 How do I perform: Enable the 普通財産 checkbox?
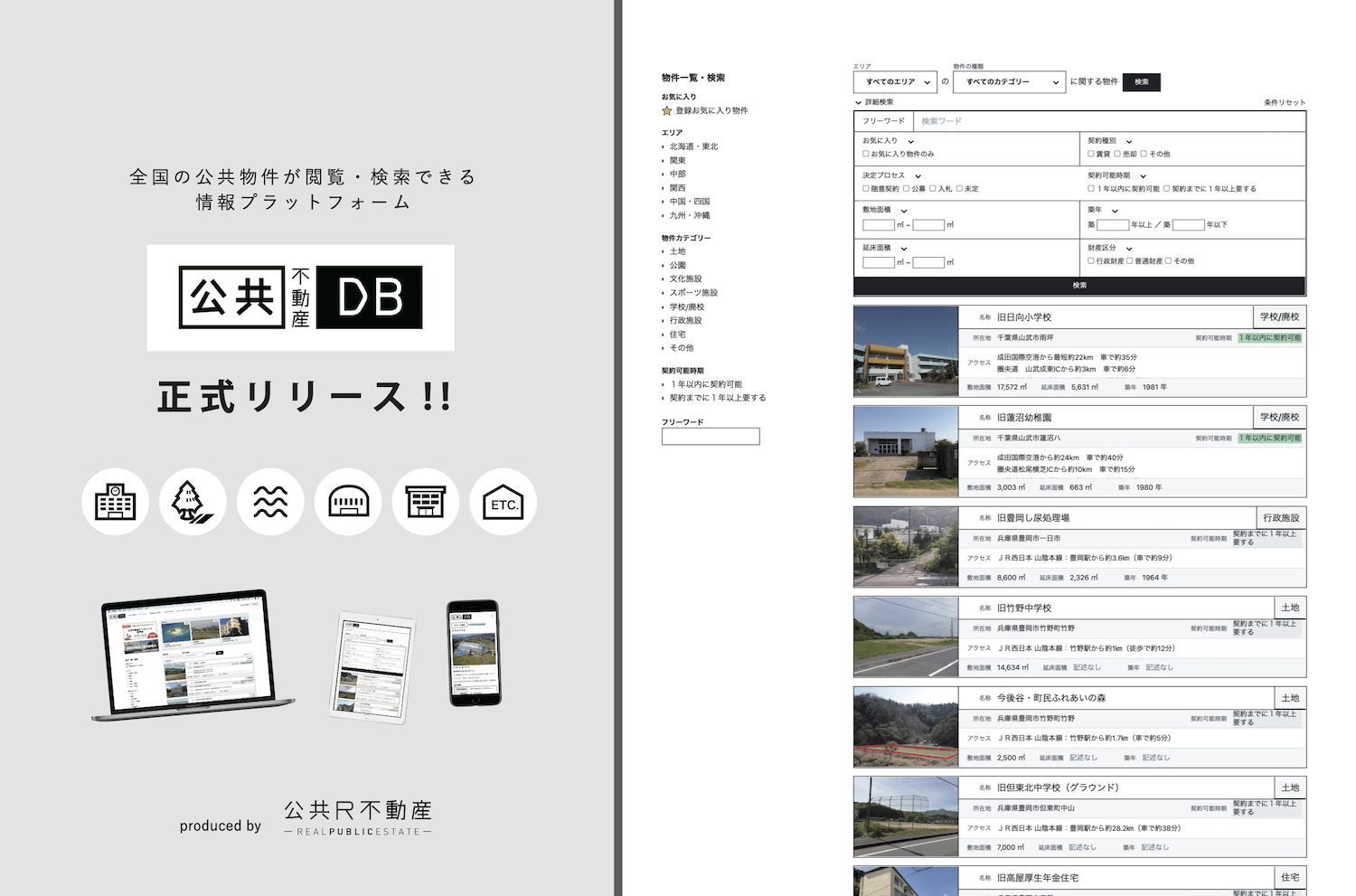click(1130, 261)
